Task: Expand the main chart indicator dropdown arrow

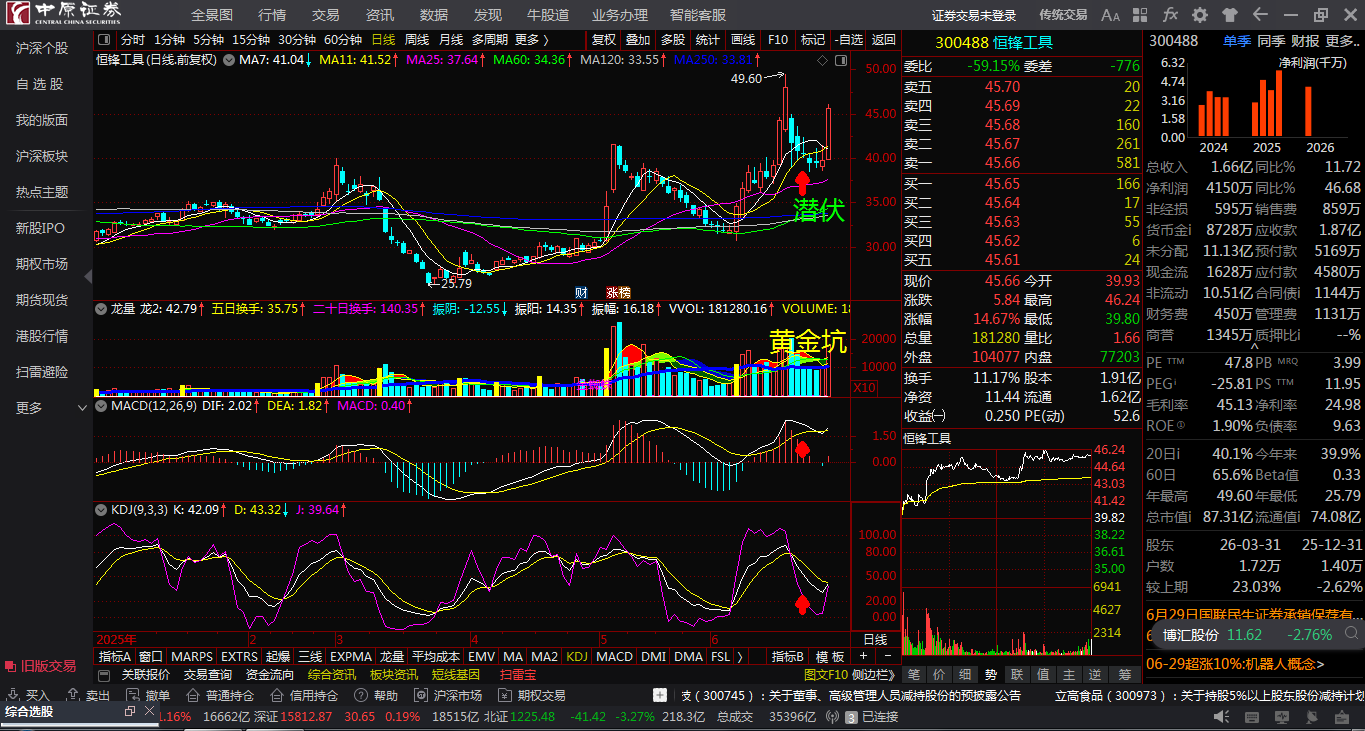Action: [227, 60]
